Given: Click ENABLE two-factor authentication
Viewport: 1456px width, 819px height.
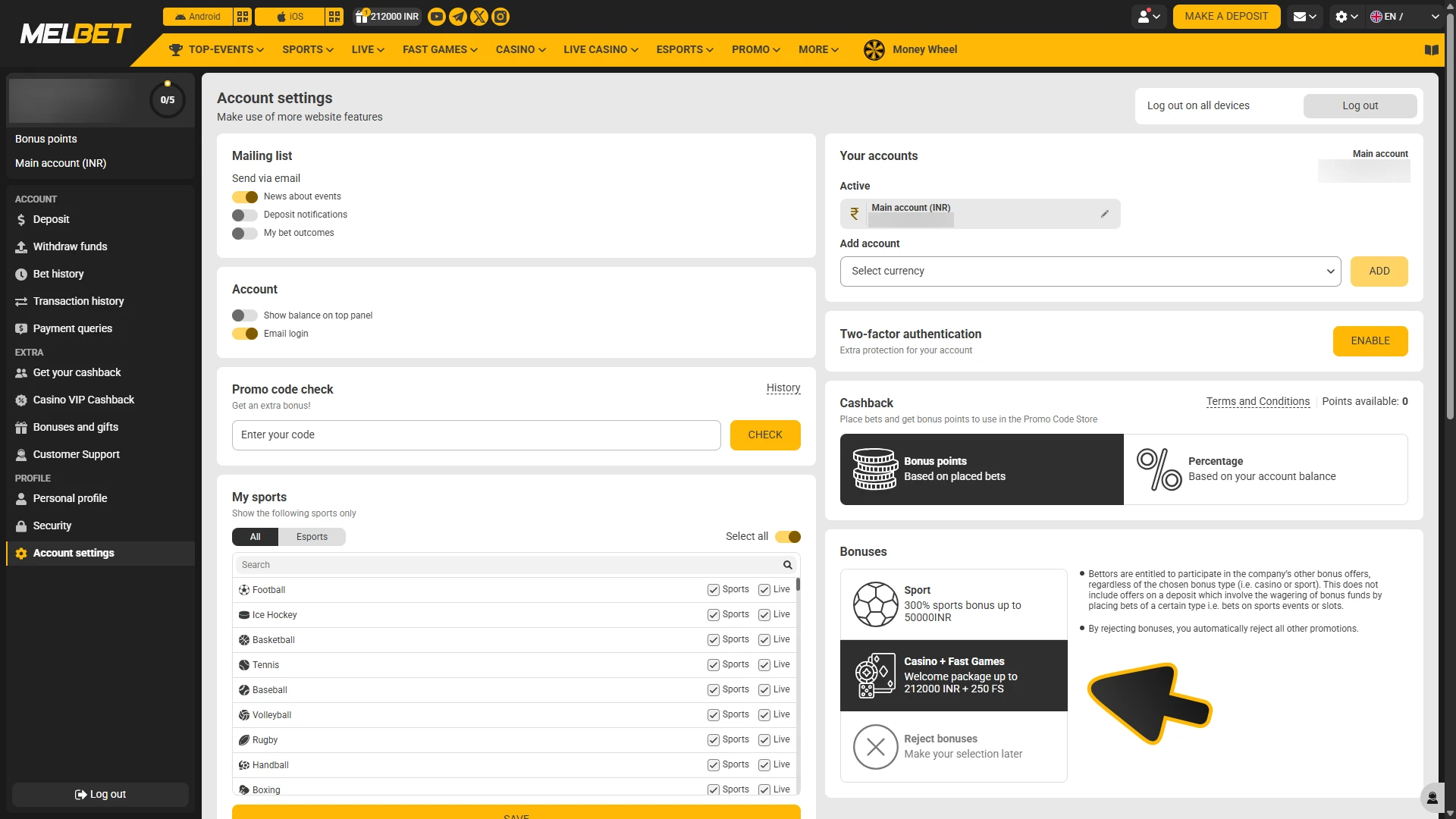Looking at the screenshot, I should pyautogui.click(x=1370, y=341).
